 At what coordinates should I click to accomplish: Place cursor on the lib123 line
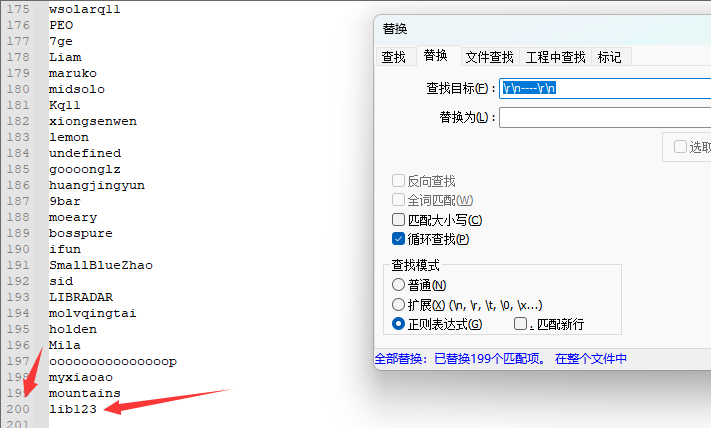73,409
